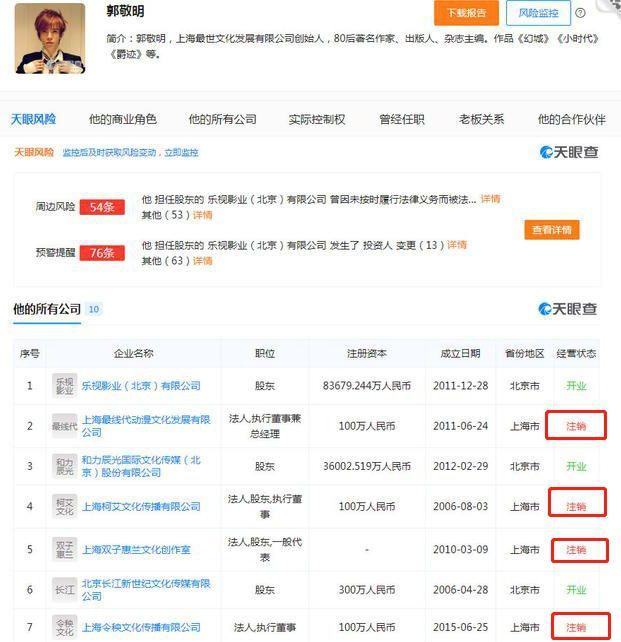Viewport: 621px width, 642px height.
Task: Open 详情 link after 投资人变更（13）
Action: [457, 245]
